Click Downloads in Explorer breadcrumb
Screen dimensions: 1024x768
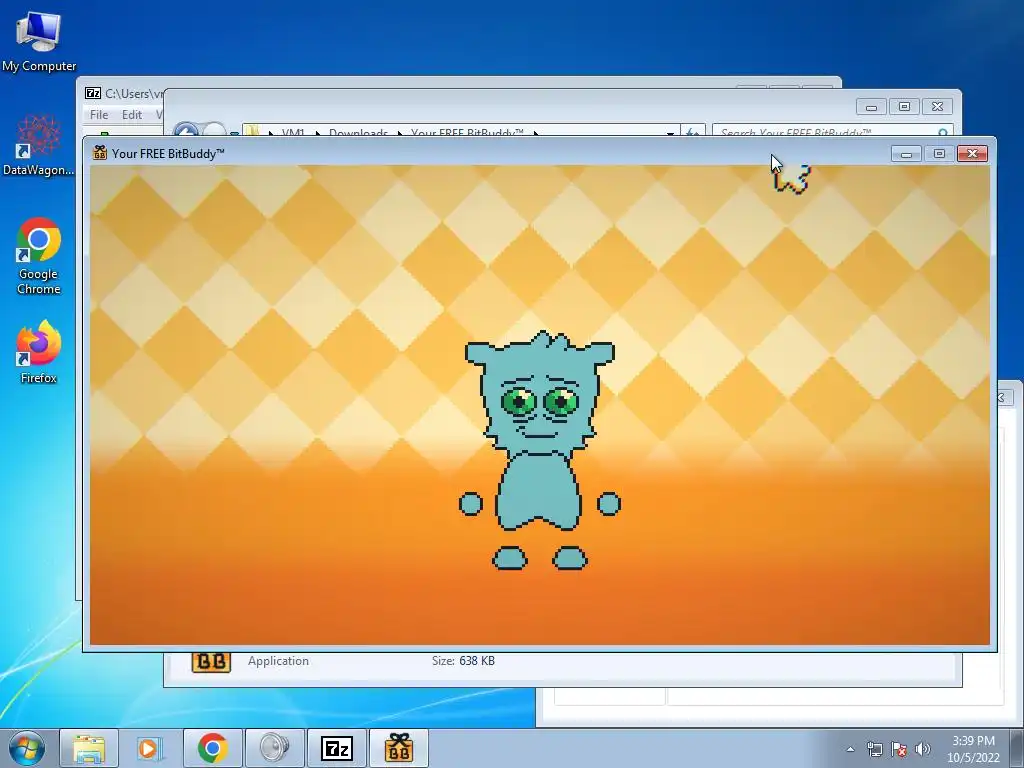click(x=359, y=133)
